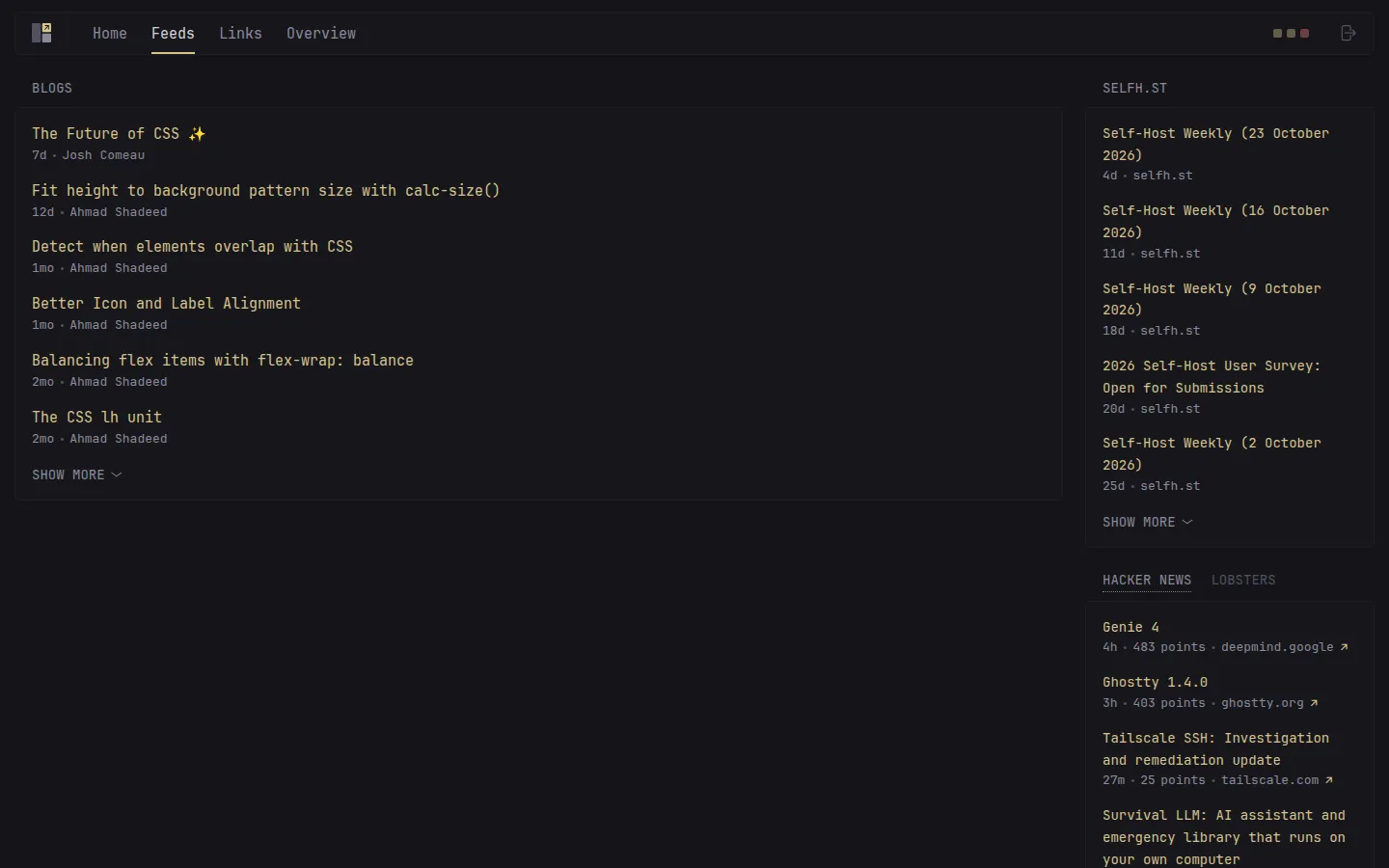The image size is (1389, 868).
Task: Visit the tailscale.com external link
Action: pos(1277,780)
